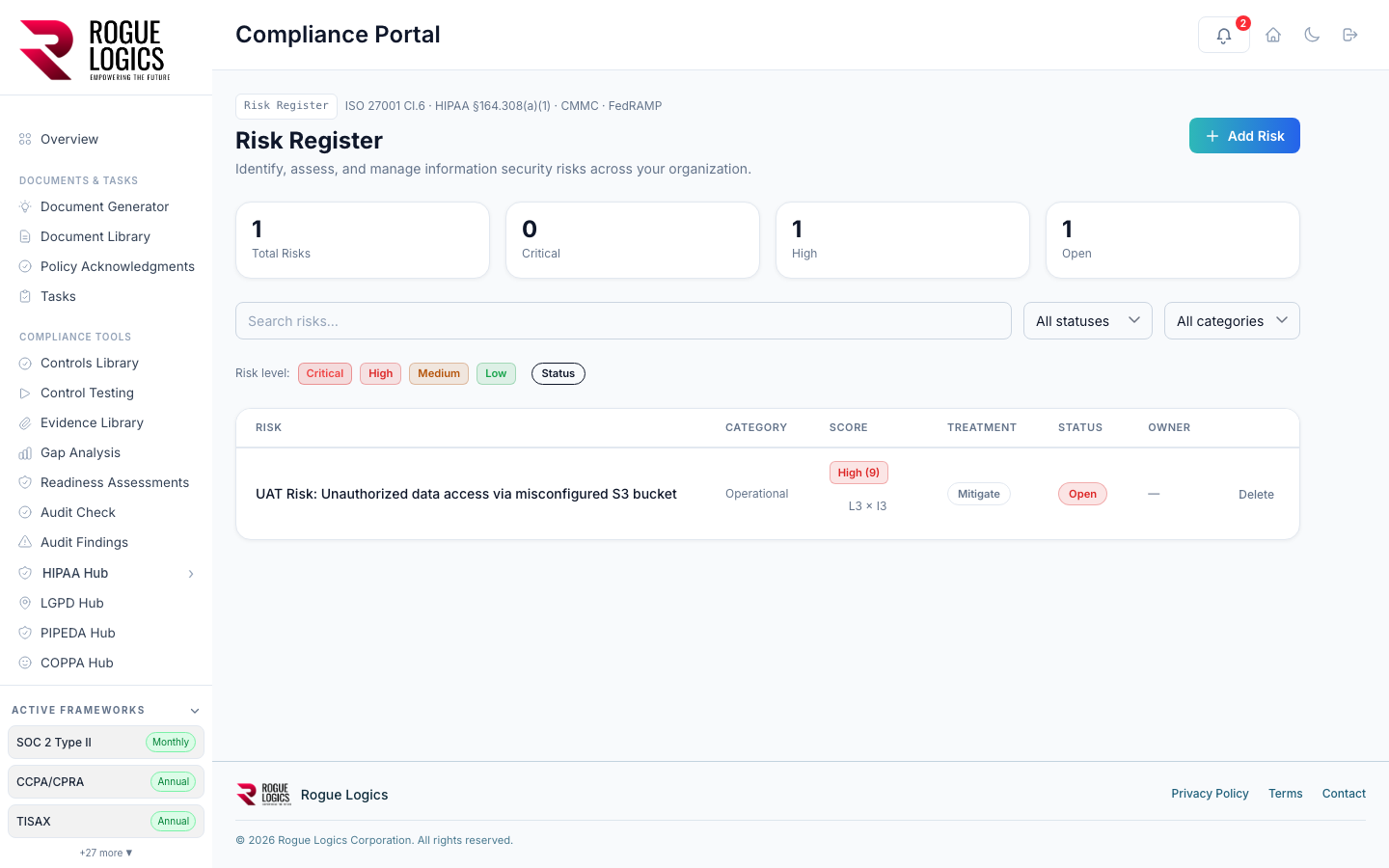Delete the UAT Risk row
This screenshot has width=1389, height=868.
pos(1256,494)
